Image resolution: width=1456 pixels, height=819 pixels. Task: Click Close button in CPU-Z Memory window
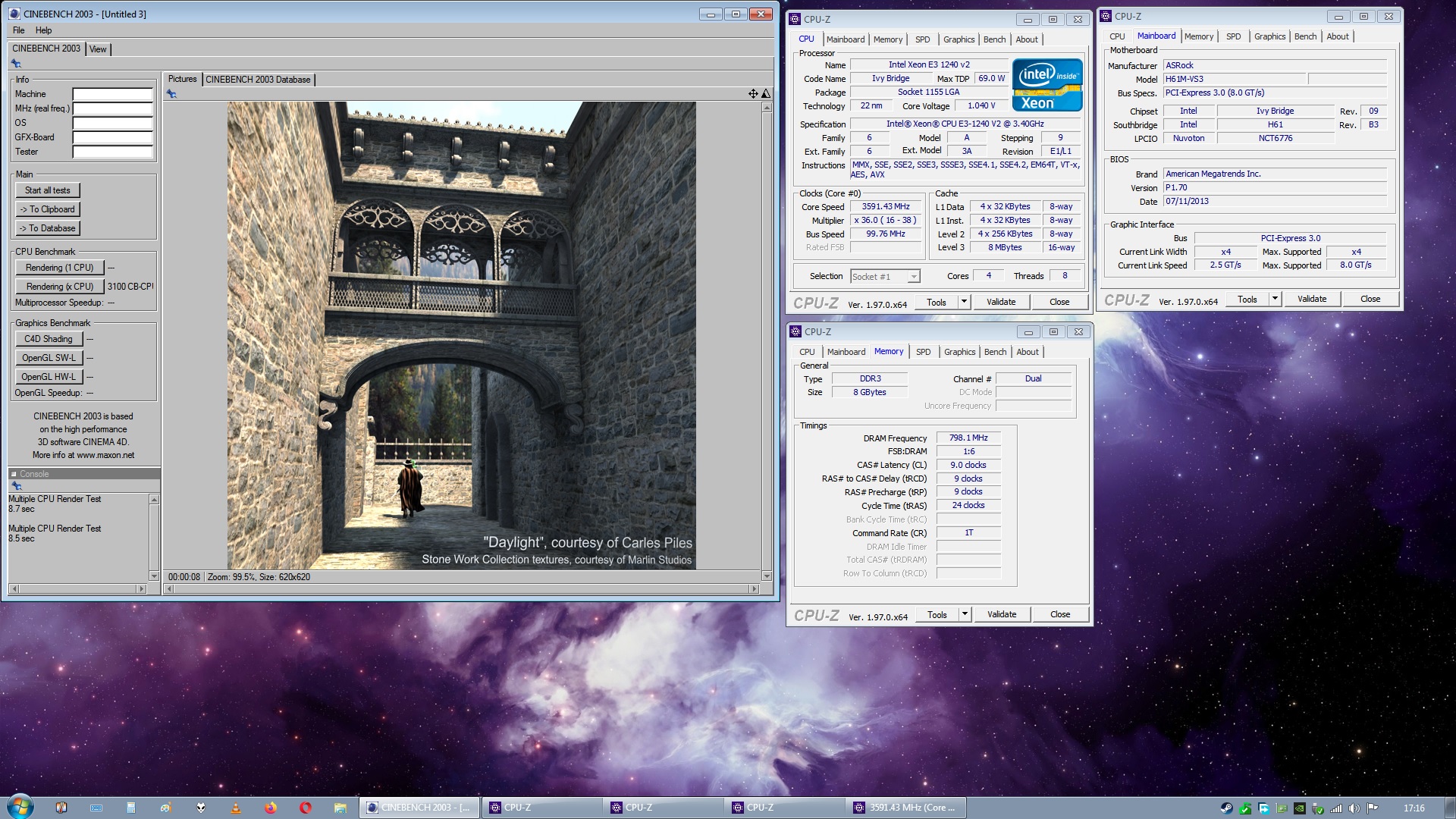point(1060,614)
